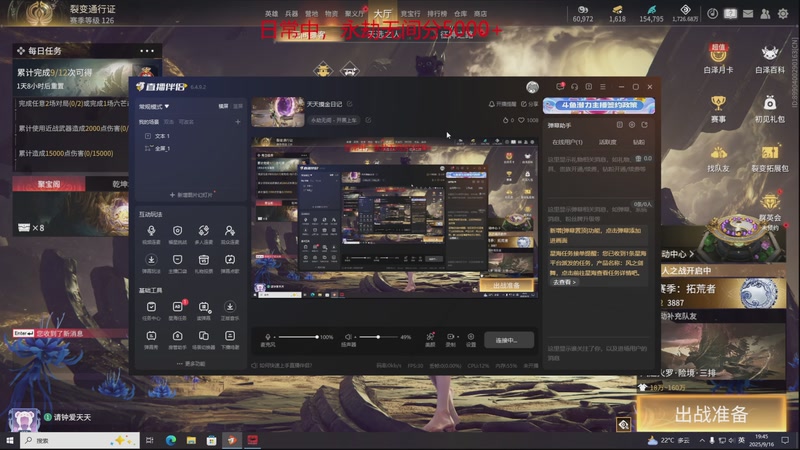The width and height of the screenshot is (800, 450).
Task: Click the 出战准备 button in the game
Action: point(711,414)
